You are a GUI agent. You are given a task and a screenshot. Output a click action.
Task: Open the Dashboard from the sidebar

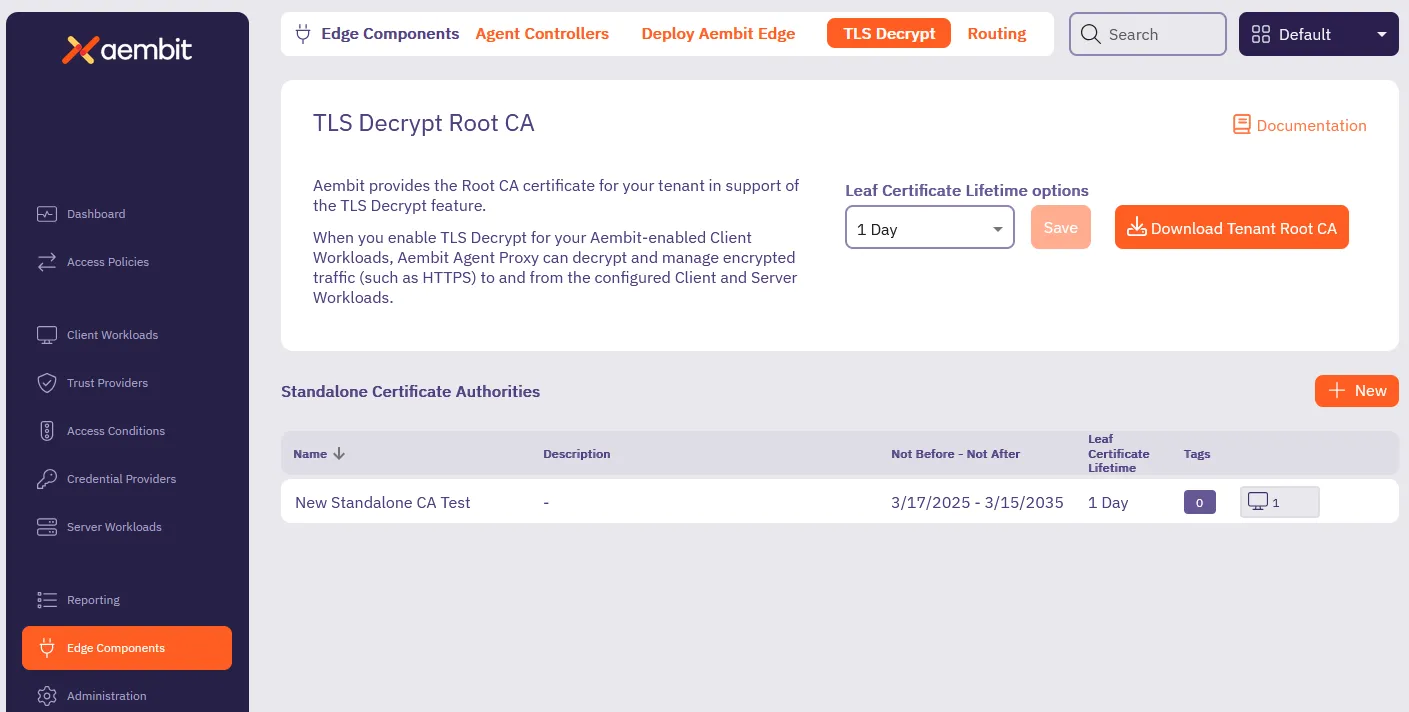(x=95, y=213)
